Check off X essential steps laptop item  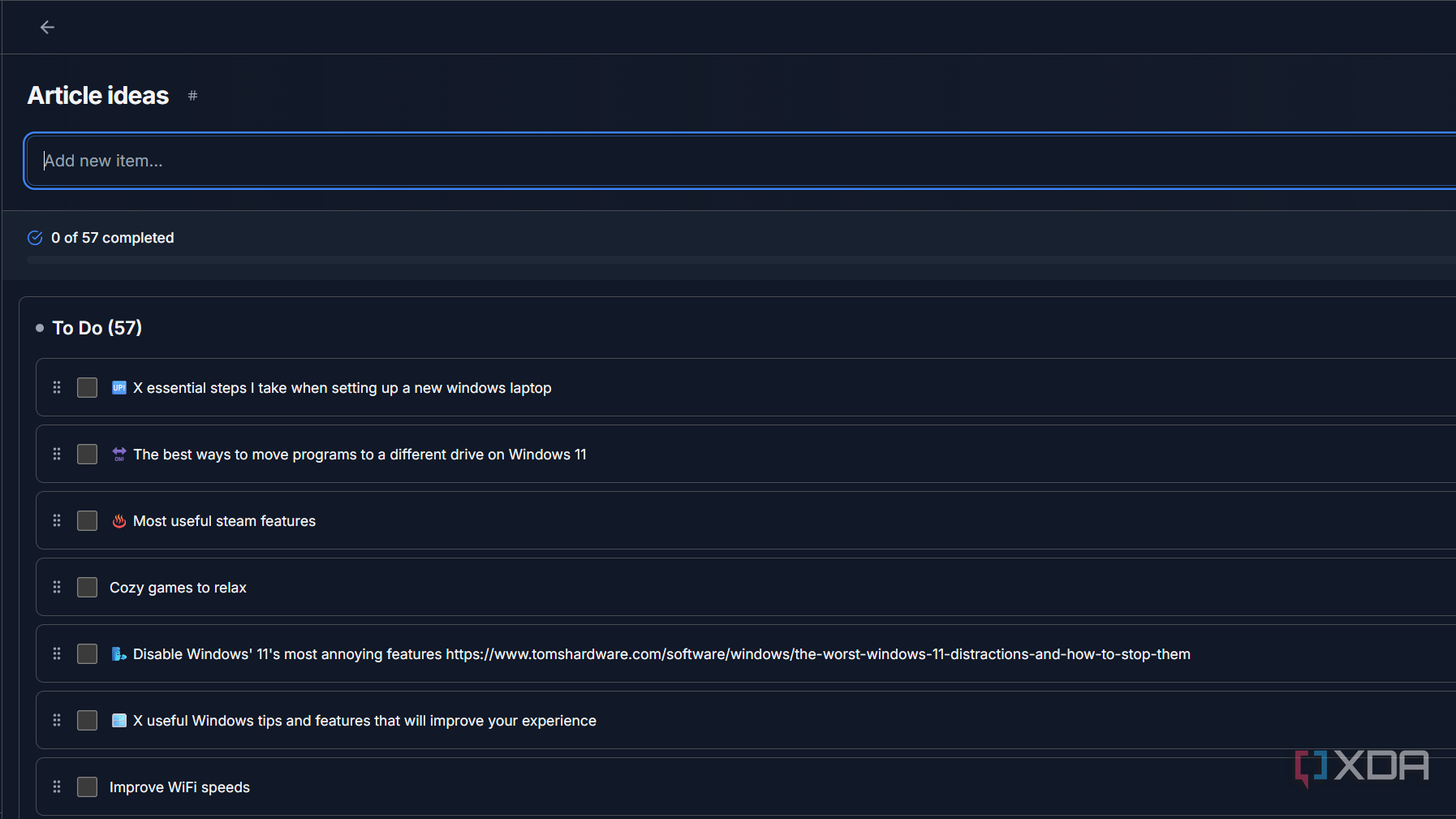point(87,387)
